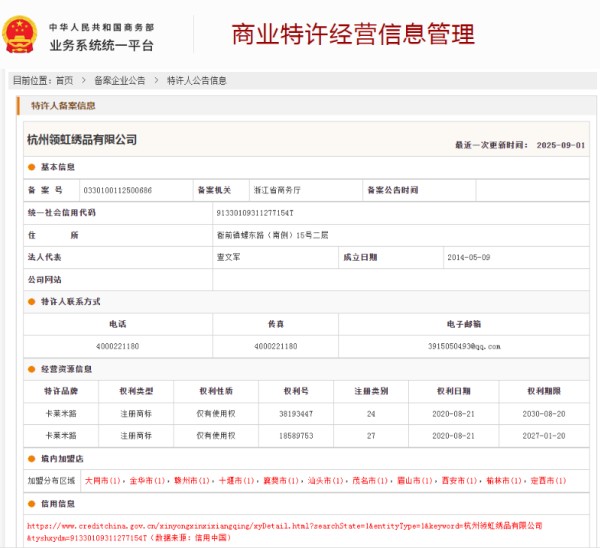This screenshot has width=600, height=548.
Task: Click the 信用信息 orange bullet icon
Action: coord(32,504)
